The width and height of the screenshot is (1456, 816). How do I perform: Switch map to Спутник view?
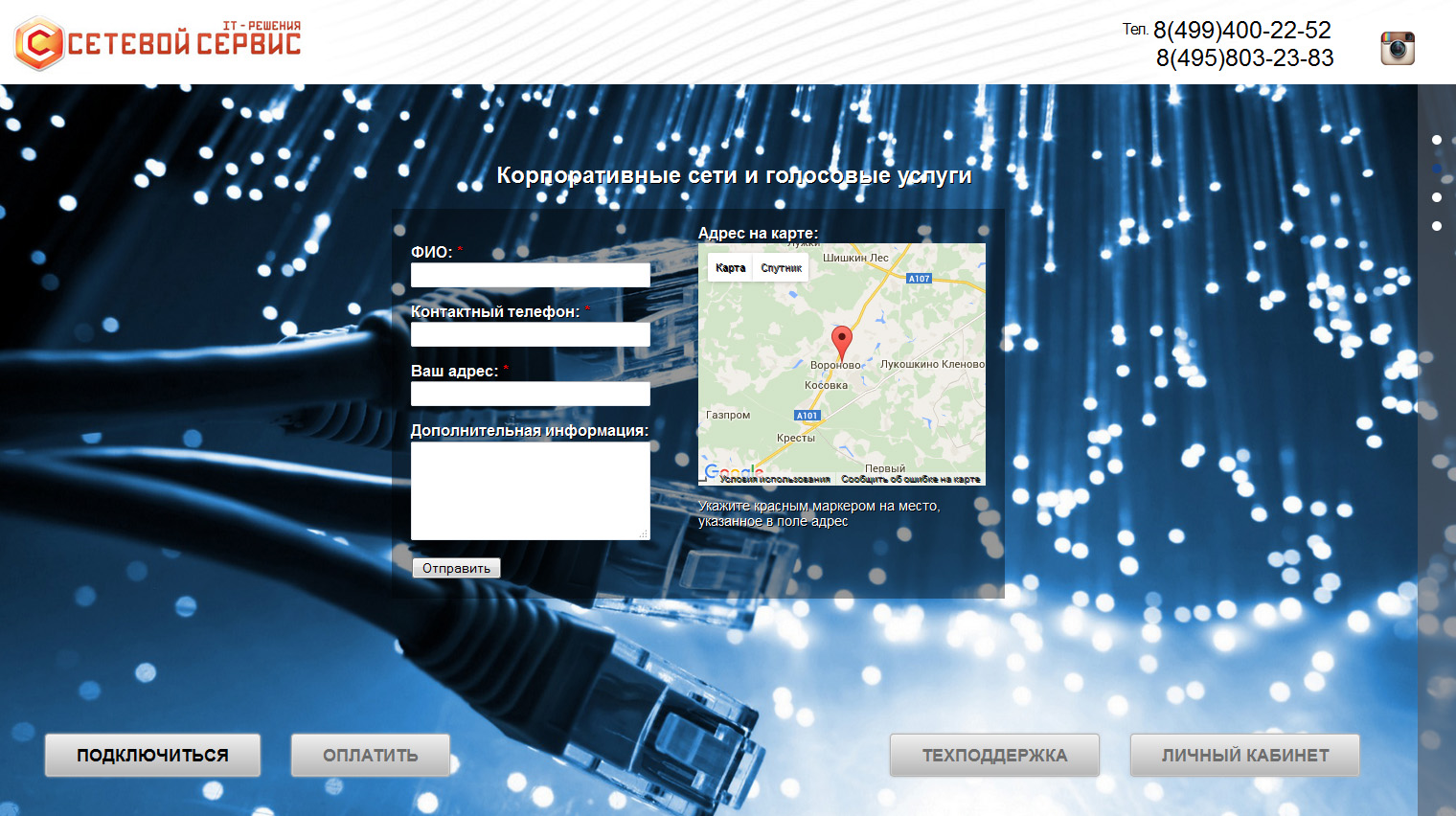click(781, 268)
